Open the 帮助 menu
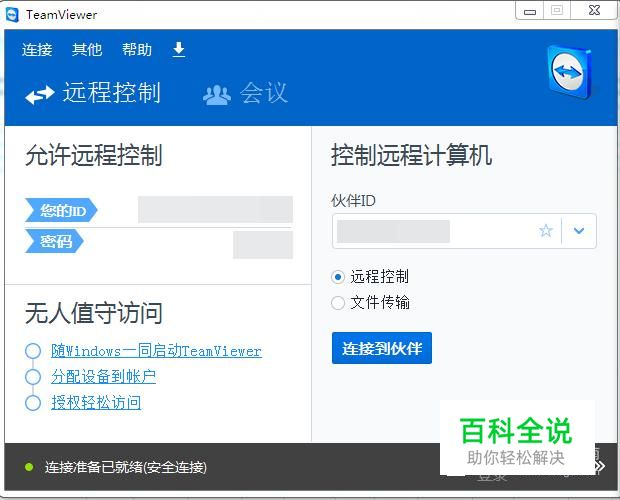 137,50
